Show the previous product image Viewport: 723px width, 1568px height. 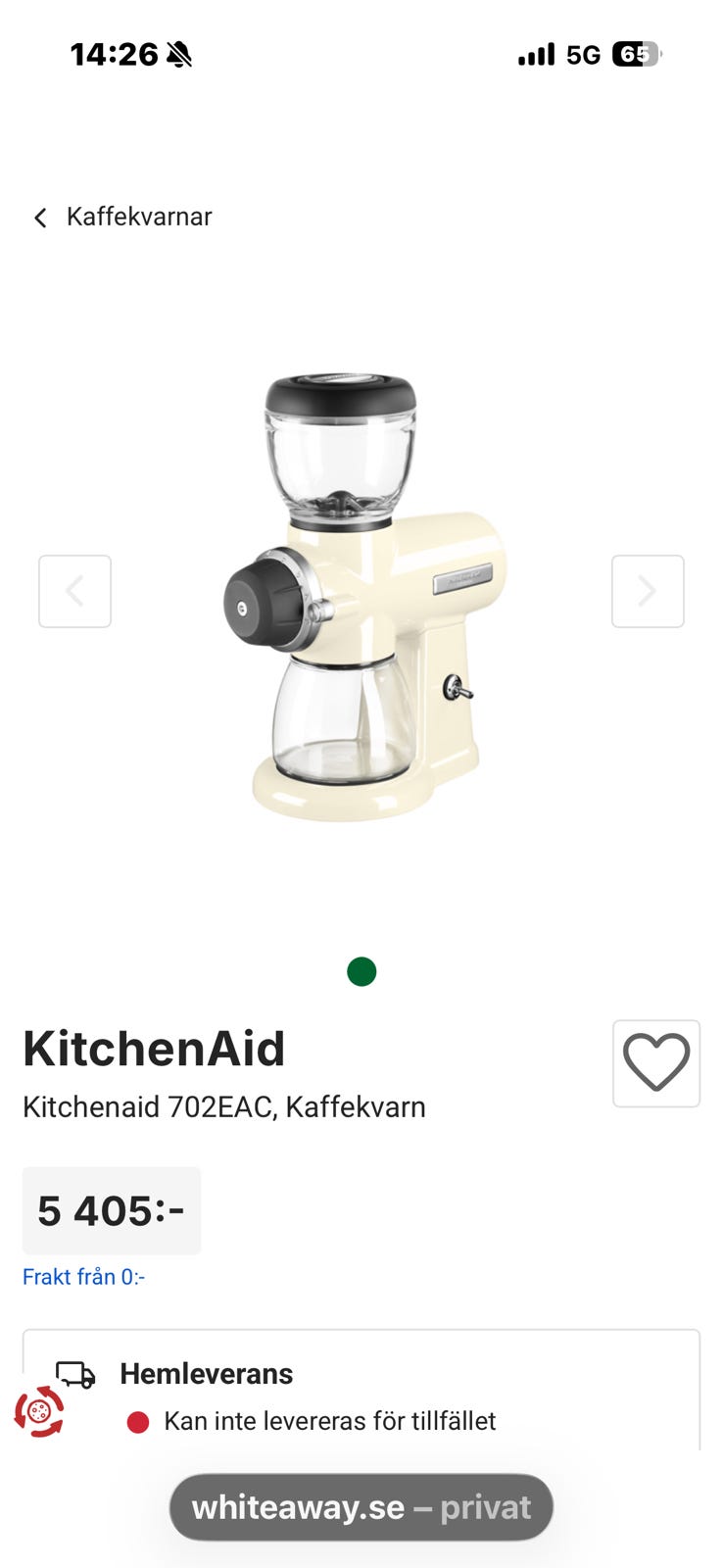tap(74, 591)
